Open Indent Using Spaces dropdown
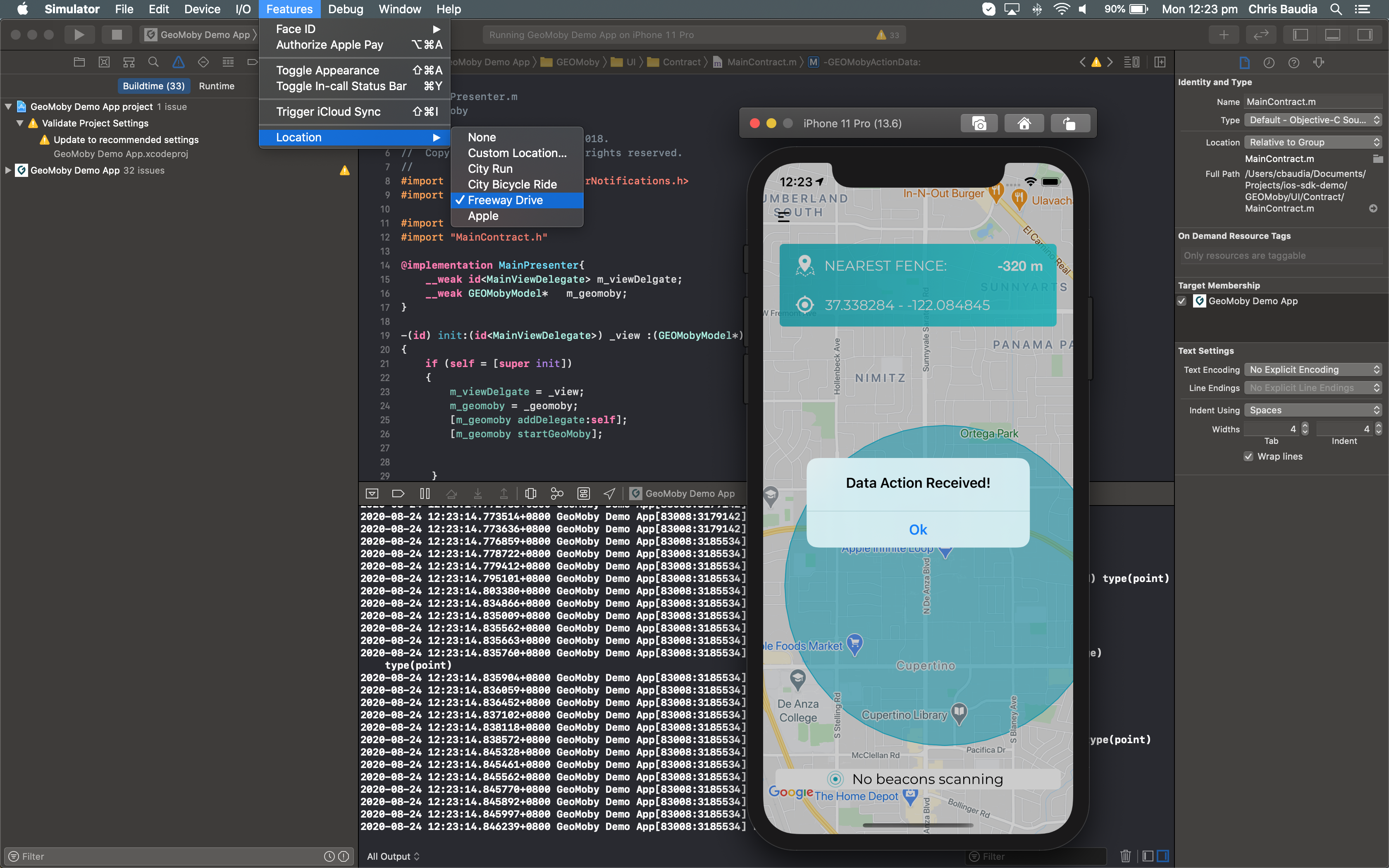 pyautogui.click(x=1313, y=410)
